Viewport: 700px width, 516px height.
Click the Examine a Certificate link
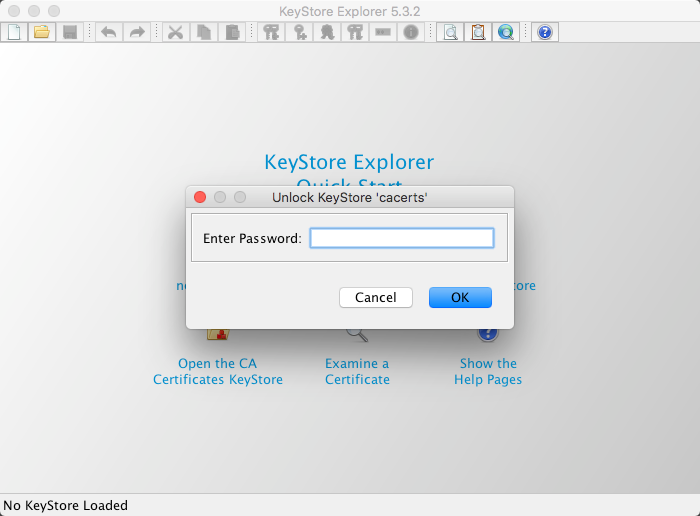click(x=357, y=371)
